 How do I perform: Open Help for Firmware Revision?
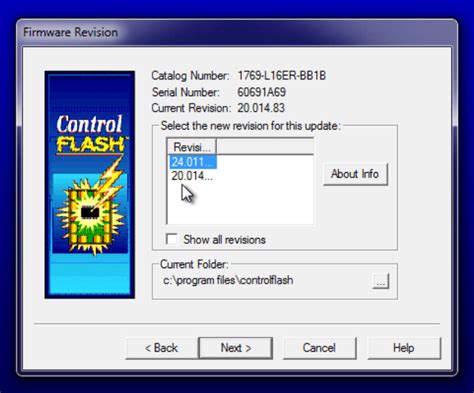click(404, 348)
